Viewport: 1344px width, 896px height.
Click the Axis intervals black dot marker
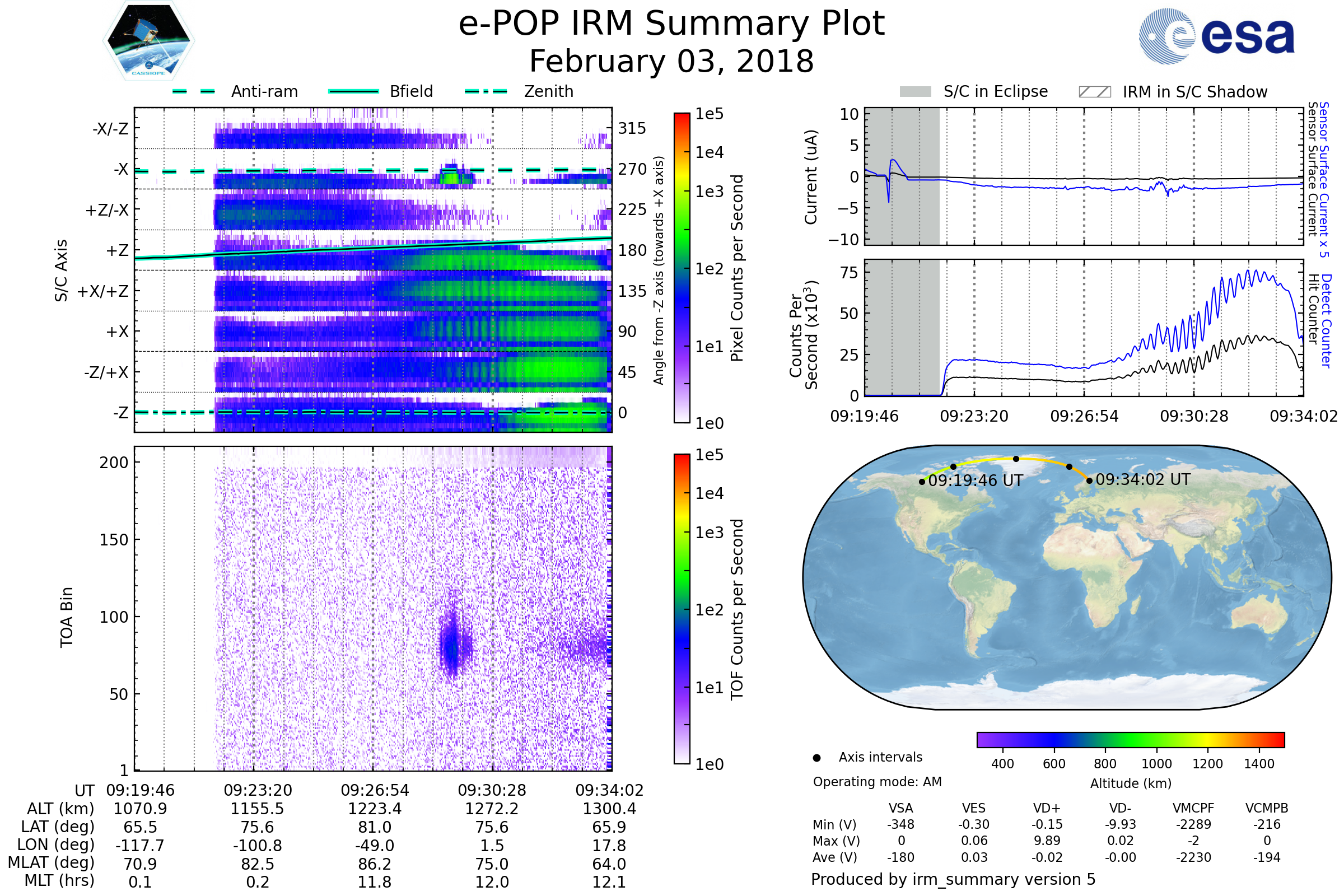pos(816,758)
